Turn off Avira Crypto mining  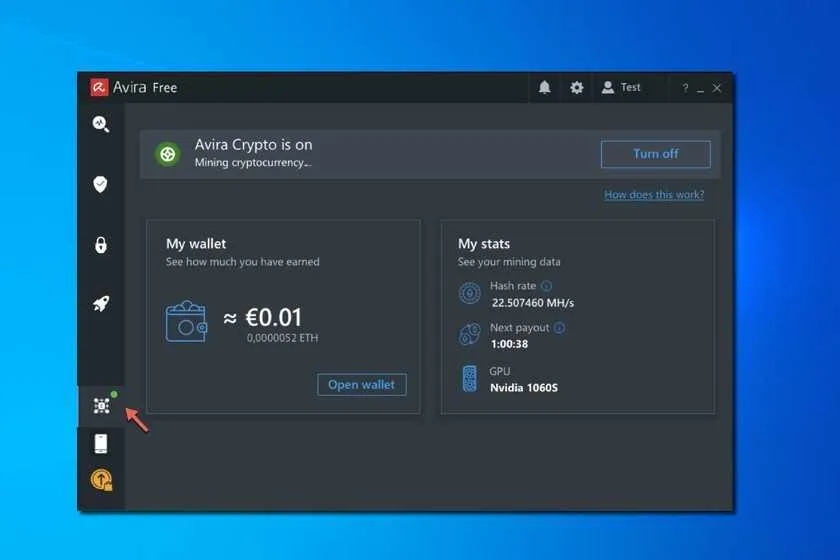click(x=656, y=154)
